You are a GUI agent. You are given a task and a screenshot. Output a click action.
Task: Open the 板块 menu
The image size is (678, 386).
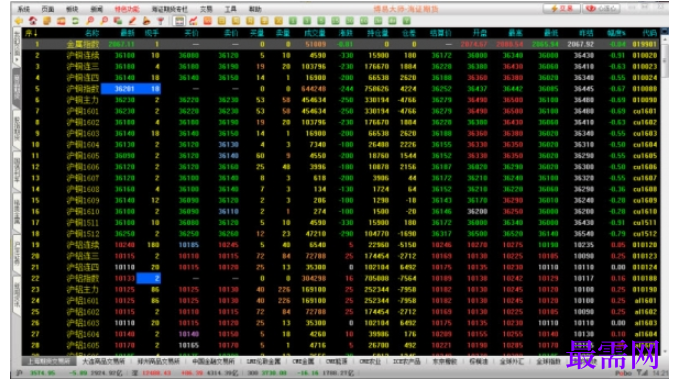[72, 9]
